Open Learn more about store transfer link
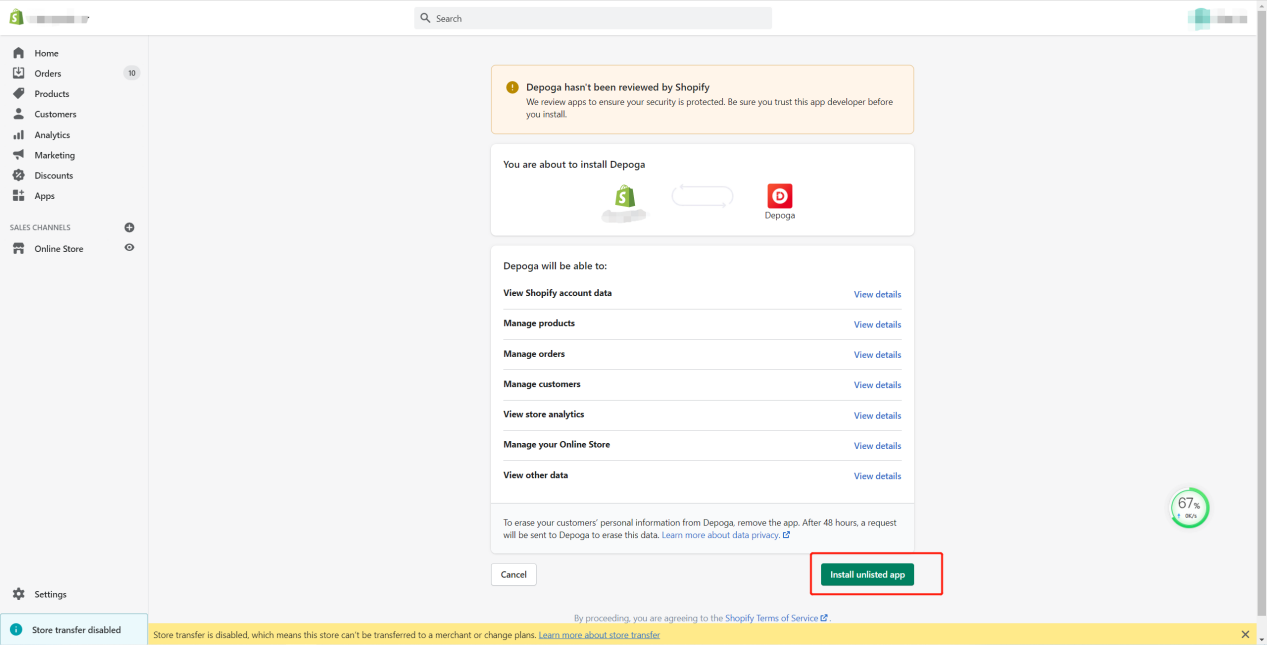 coord(599,635)
